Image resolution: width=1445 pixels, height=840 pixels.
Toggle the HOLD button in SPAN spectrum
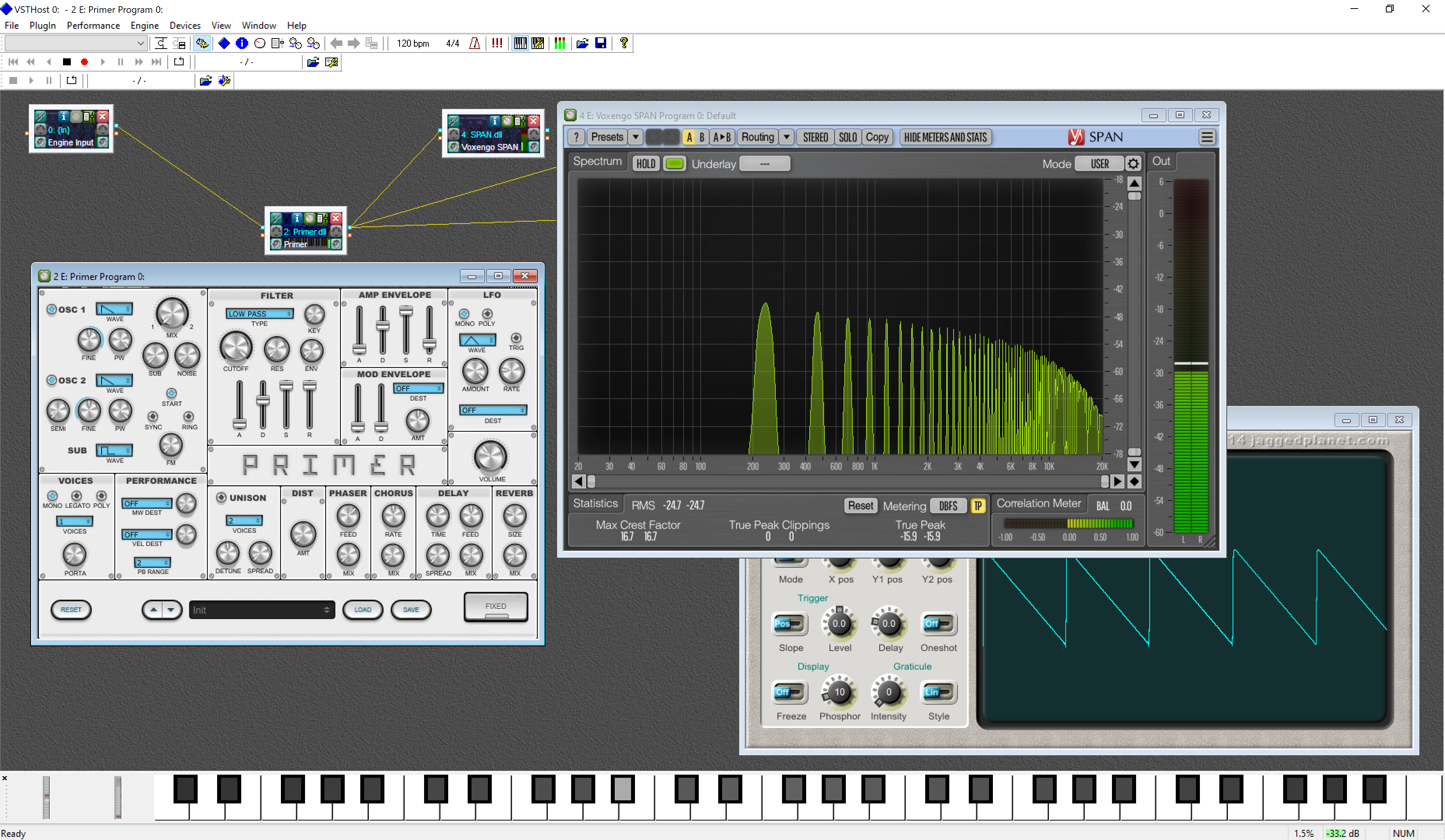(646, 164)
